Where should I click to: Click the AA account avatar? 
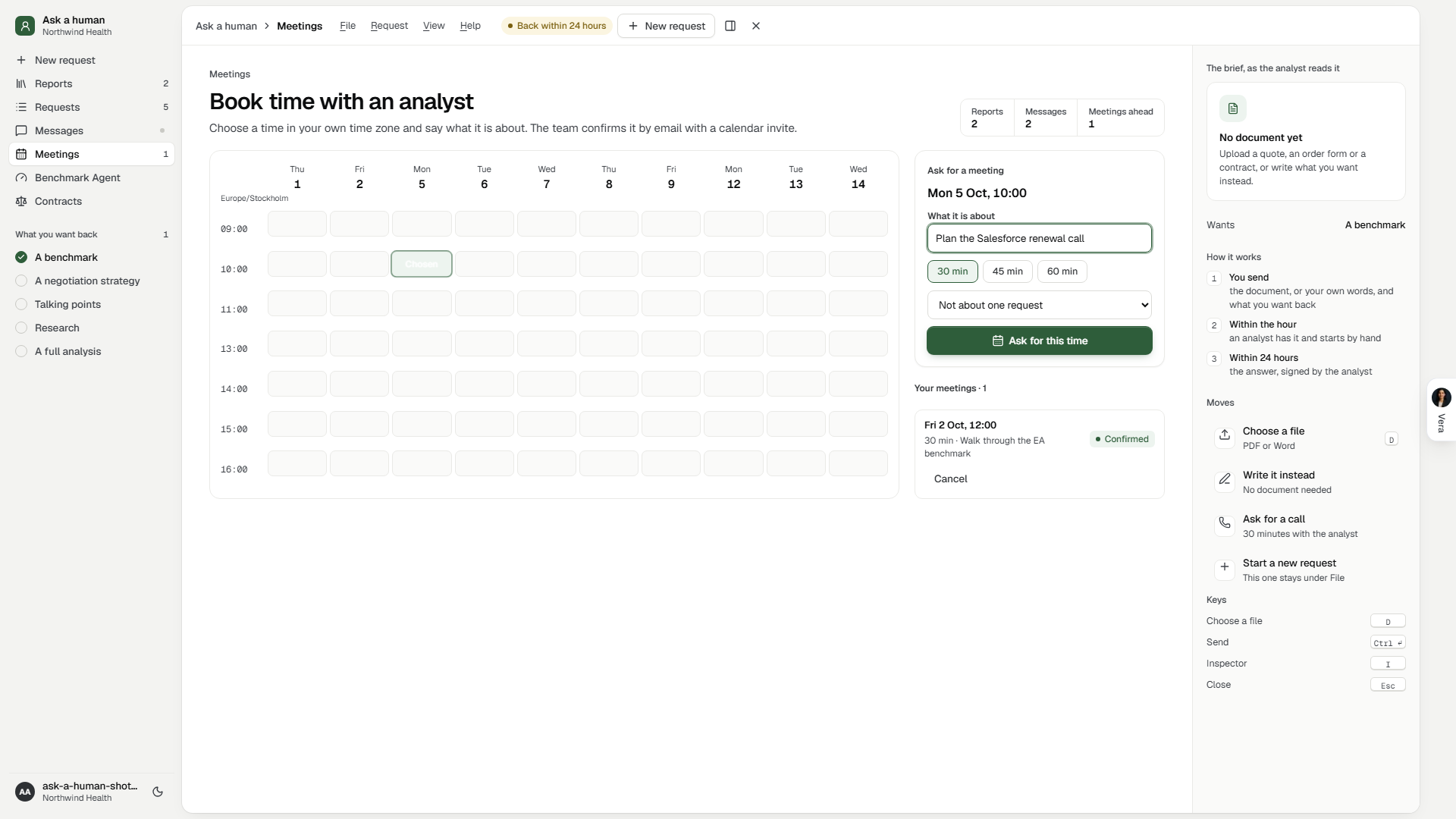tap(25, 792)
